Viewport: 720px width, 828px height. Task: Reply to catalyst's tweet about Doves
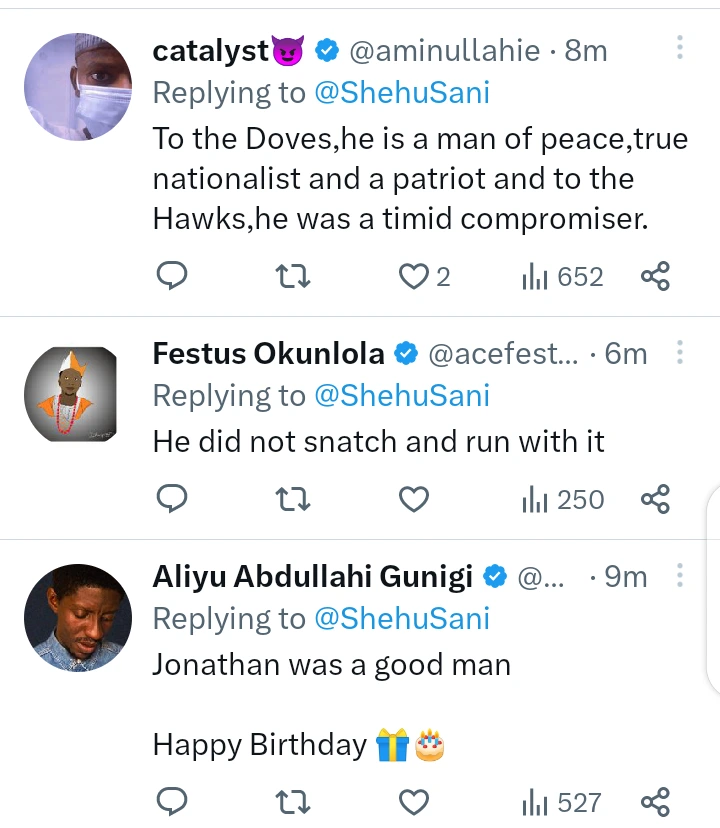pos(172,276)
